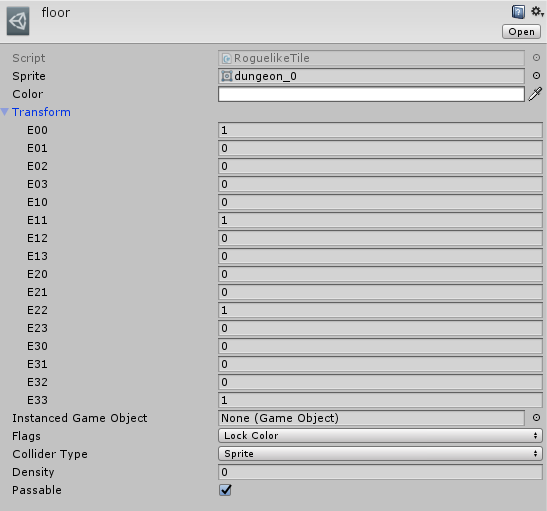Viewport: 547px width, 511px height.
Task: Open the white Color swatch
Action: (371, 94)
